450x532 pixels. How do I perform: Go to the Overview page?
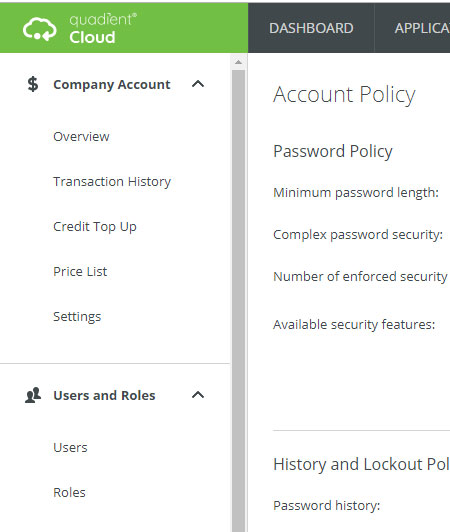pos(81,136)
